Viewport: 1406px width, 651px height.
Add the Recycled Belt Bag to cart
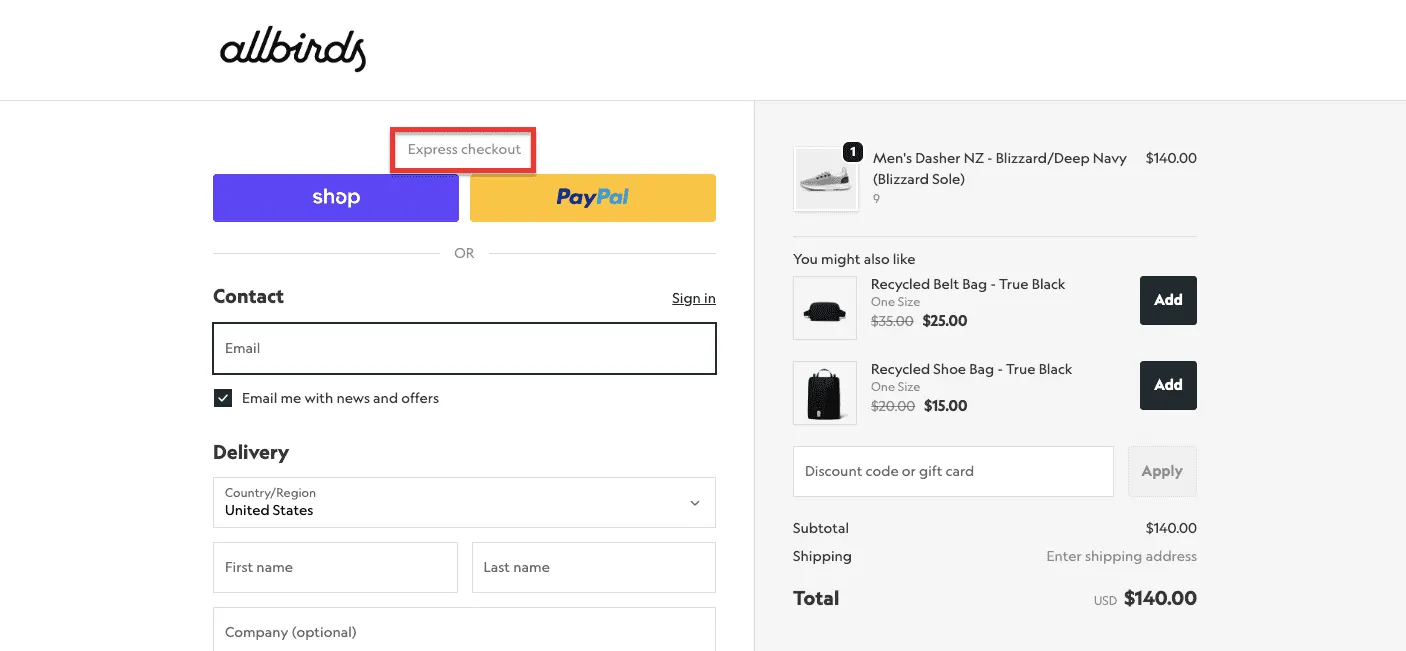tap(1167, 300)
